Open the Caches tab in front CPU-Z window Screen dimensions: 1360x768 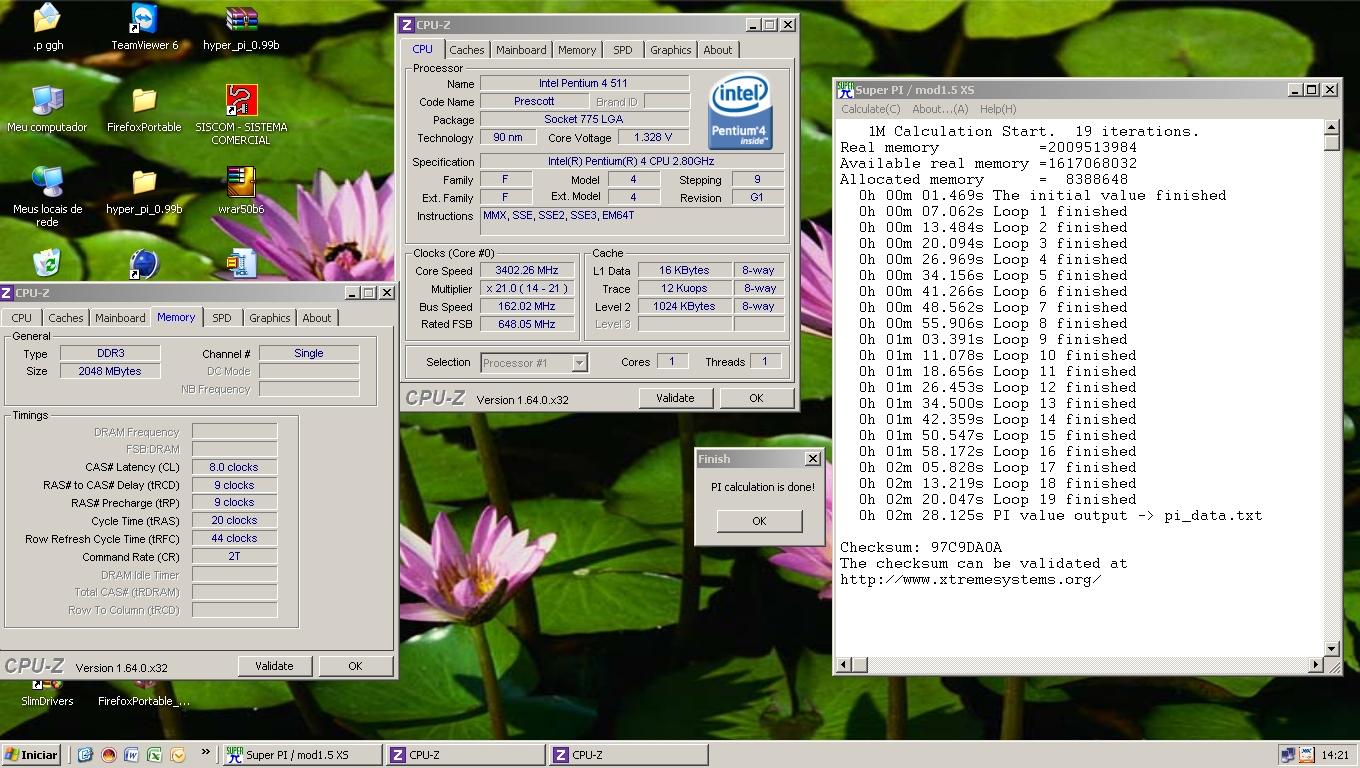(466, 50)
